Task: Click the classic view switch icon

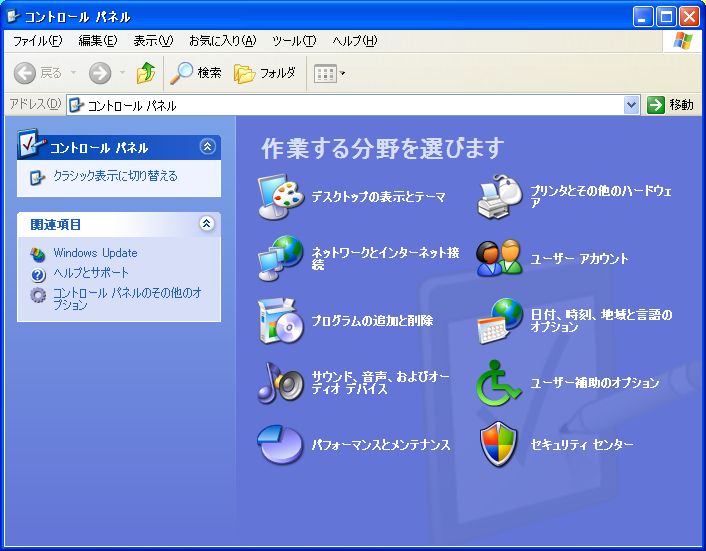Action: coord(37,177)
